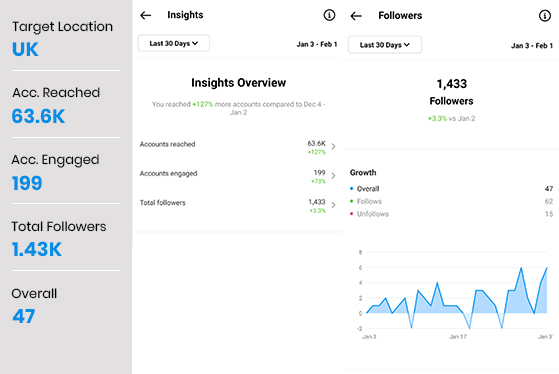Click the Insights Overview heading
559x374 pixels.
click(x=239, y=83)
